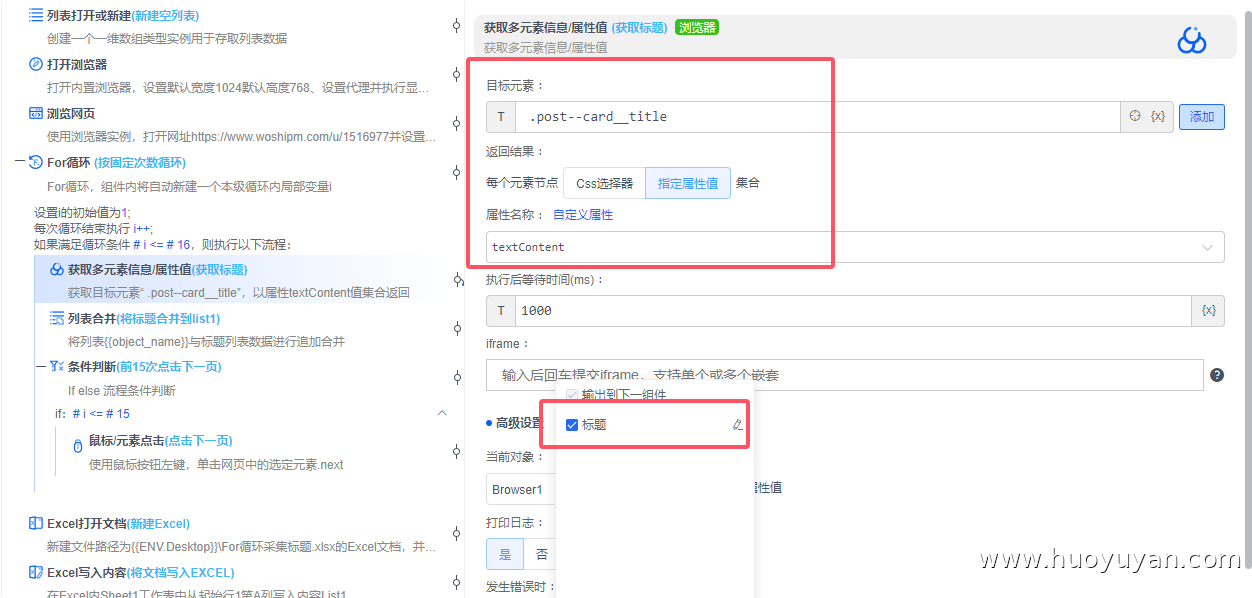Click the list icon of 列表打开或新建 step

(x=36, y=15)
